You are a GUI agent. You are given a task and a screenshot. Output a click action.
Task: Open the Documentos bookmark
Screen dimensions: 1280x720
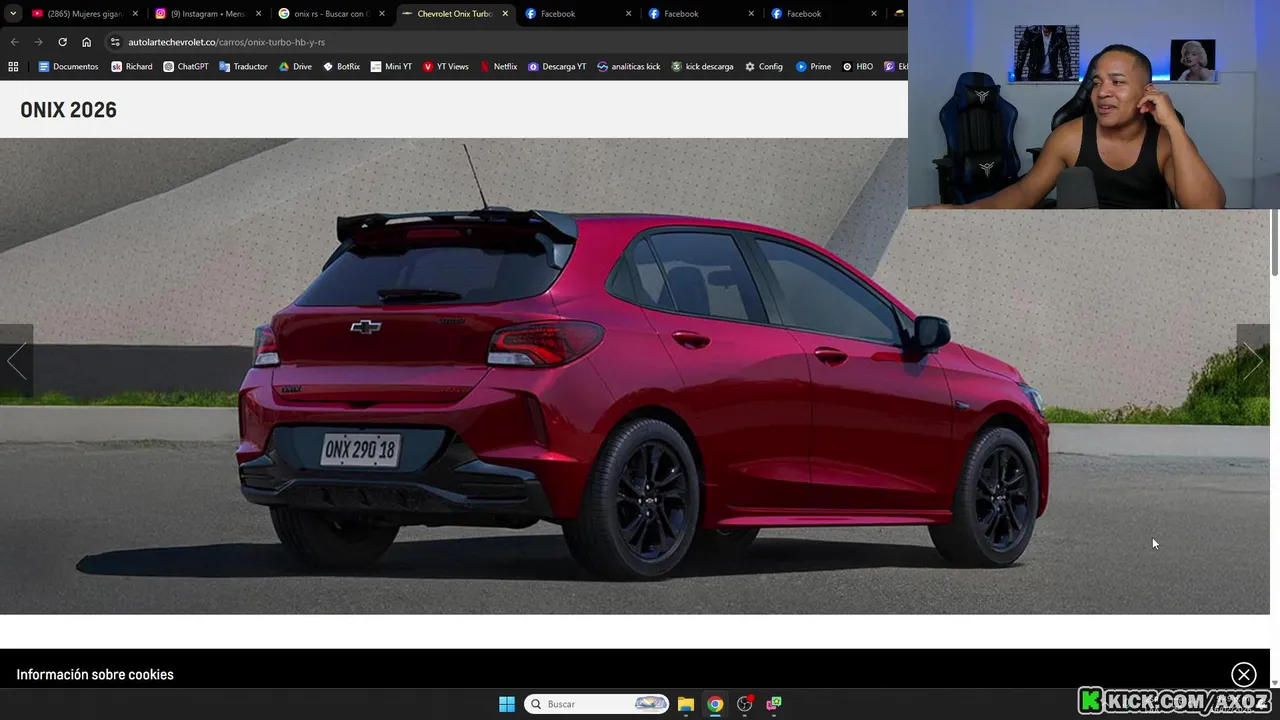[68, 67]
